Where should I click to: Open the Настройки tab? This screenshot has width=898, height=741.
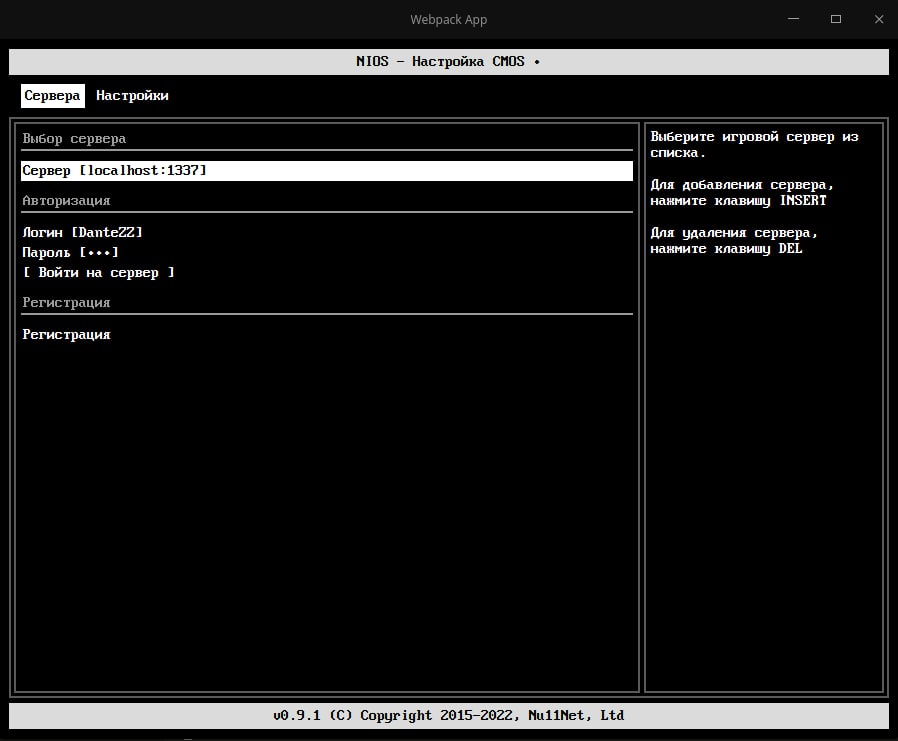tap(132, 96)
